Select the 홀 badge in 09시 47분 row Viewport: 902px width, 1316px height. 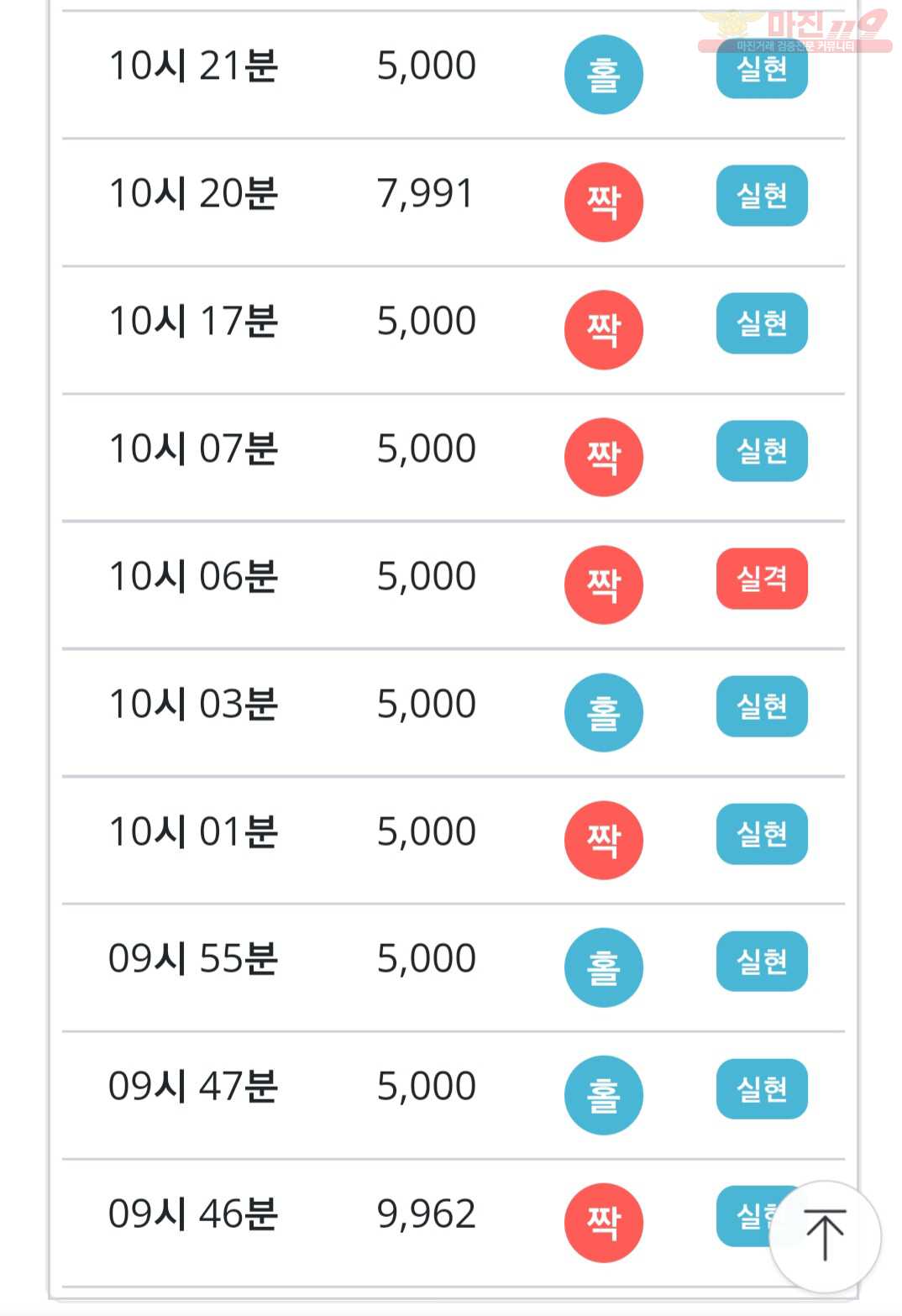(603, 1095)
